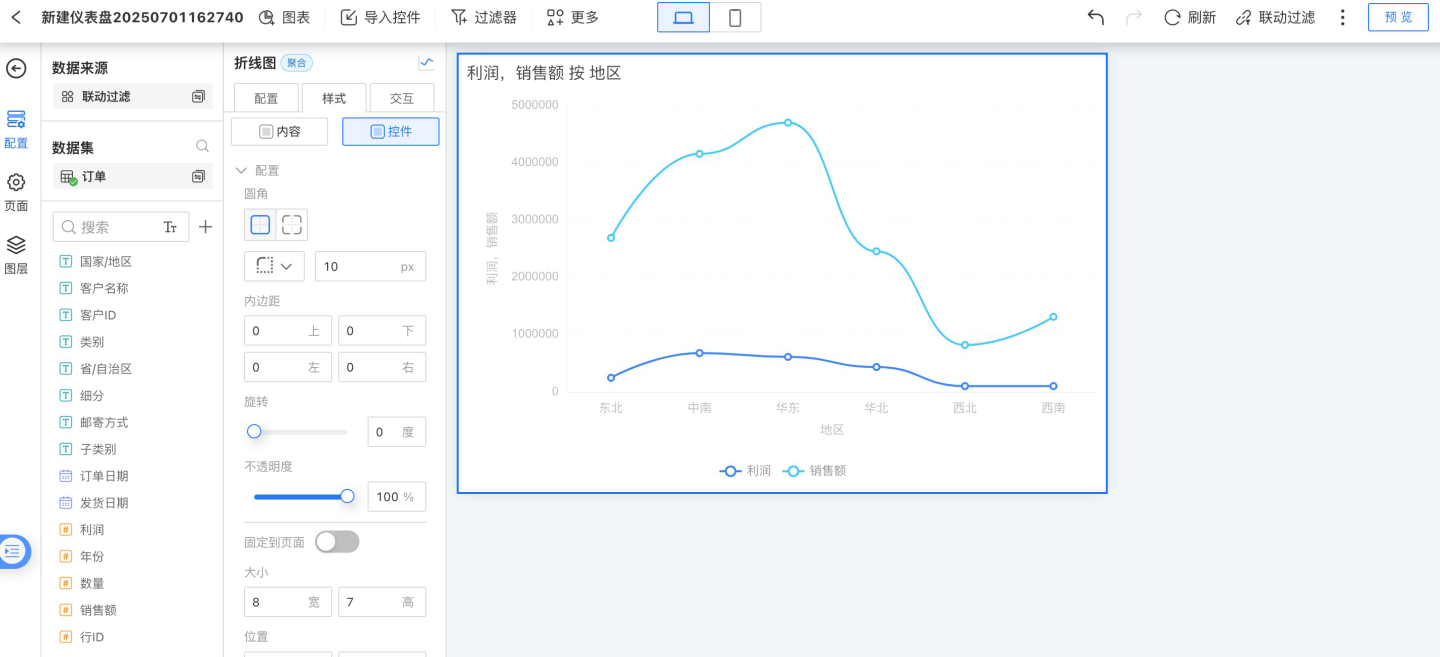This screenshot has width=1440, height=657.
Task: Switch to the 配置 tab
Action: click(266, 98)
